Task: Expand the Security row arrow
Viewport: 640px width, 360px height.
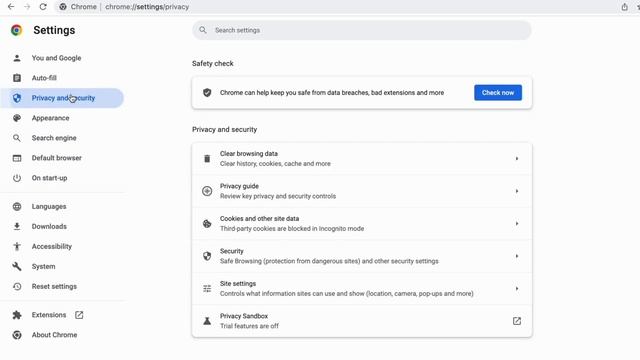Action: [517, 256]
